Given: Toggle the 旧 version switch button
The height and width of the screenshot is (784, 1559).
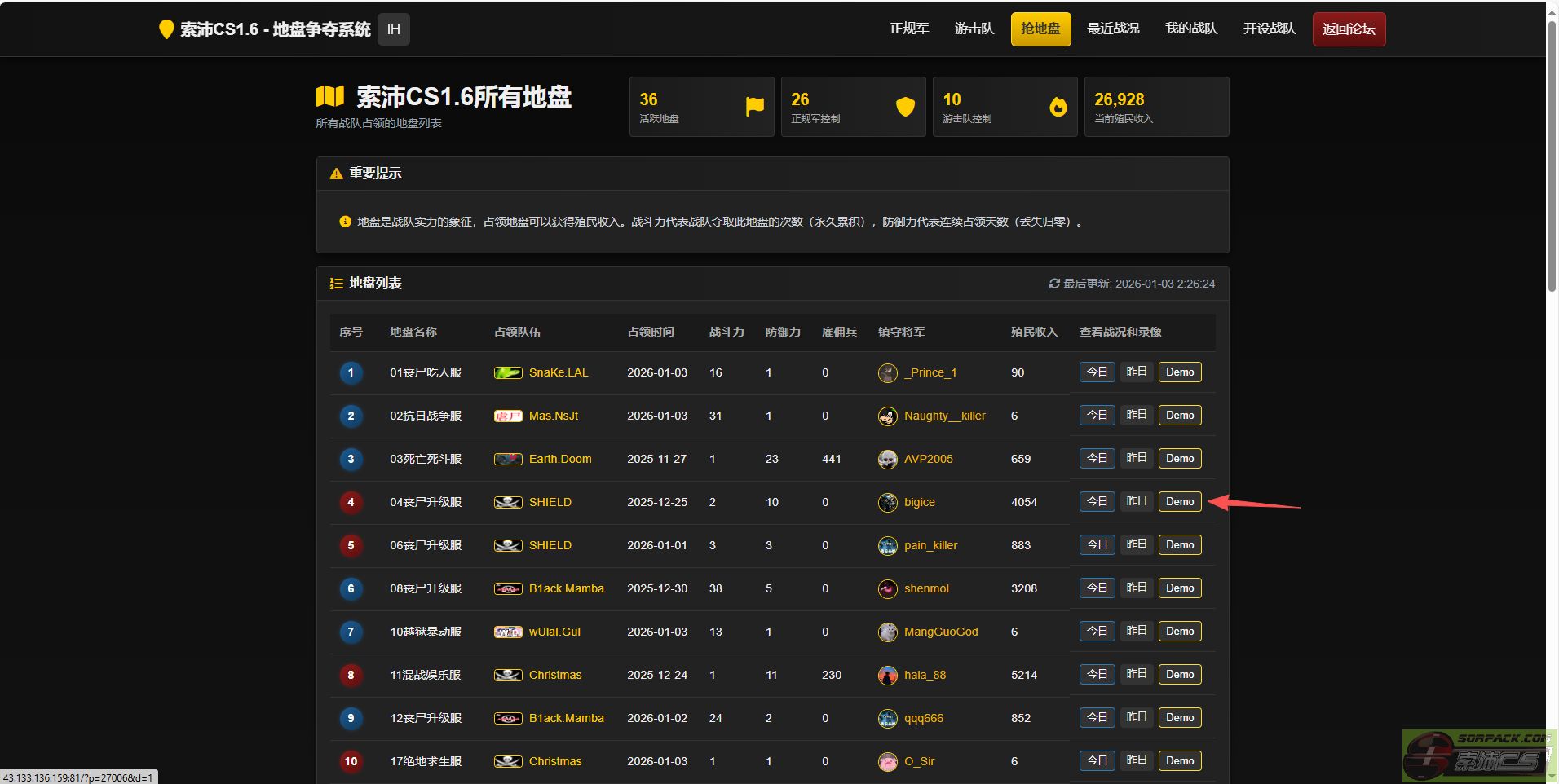Looking at the screenshot, I should 394,29.
